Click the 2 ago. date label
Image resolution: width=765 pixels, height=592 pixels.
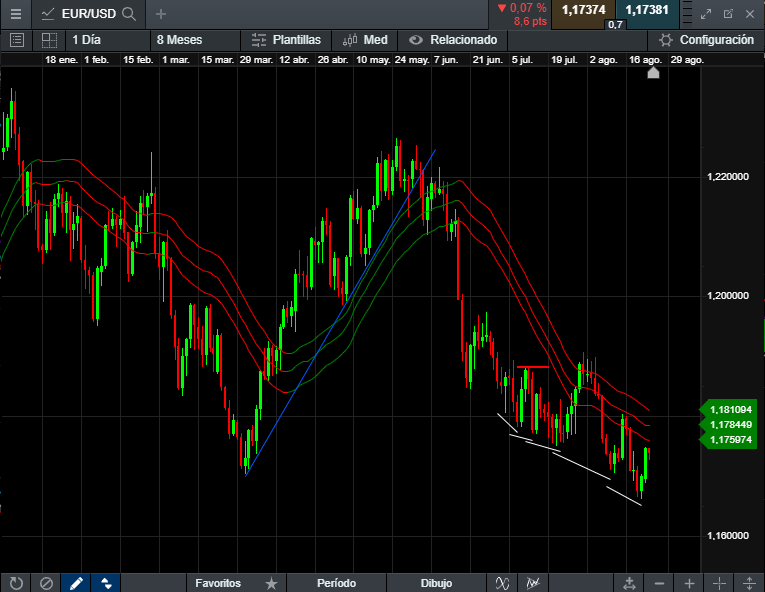pos(604,60)
